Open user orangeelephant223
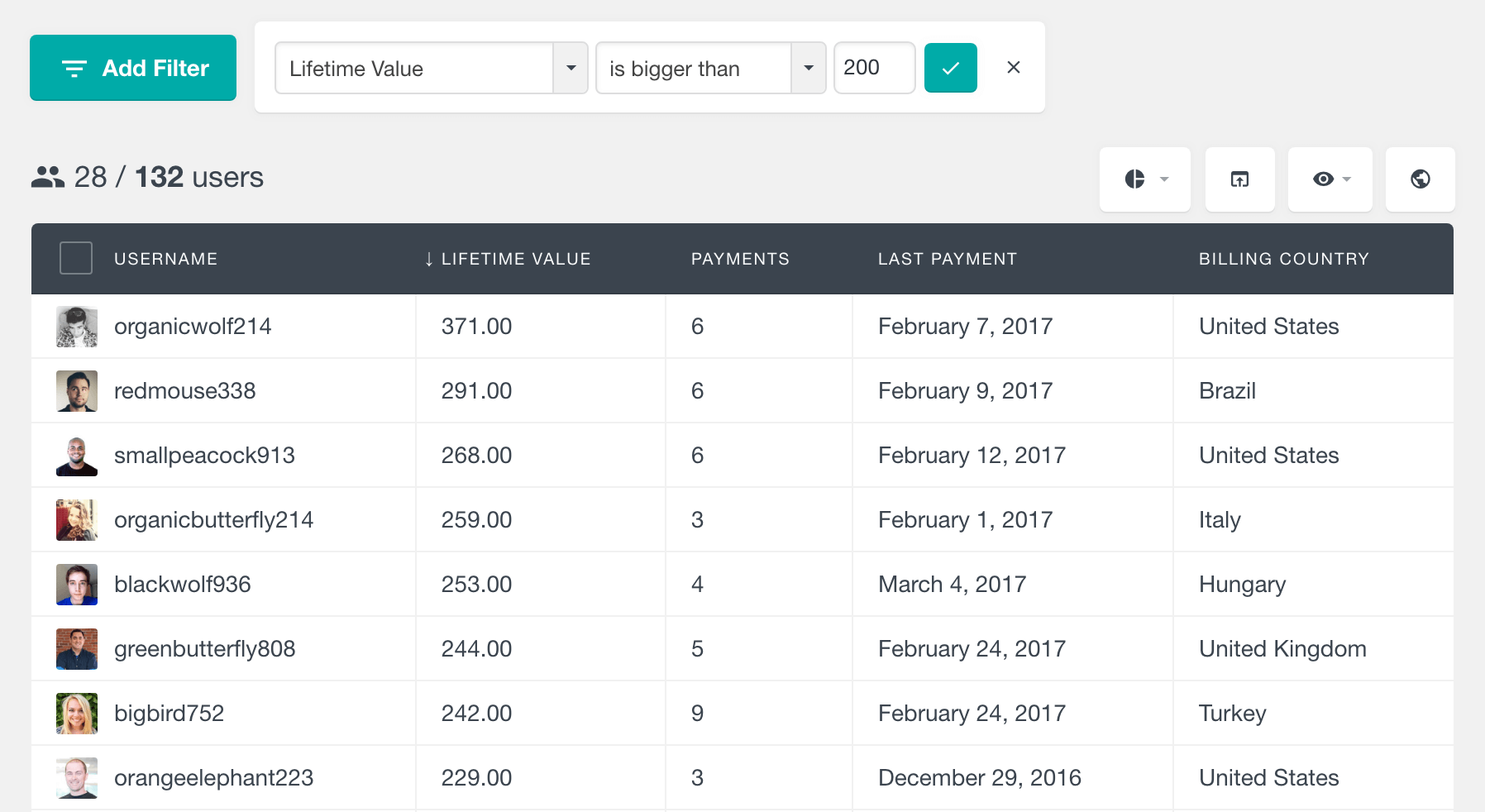Image resolution: width=1485 pixels, height=812 pixels. tap(214, 778)
